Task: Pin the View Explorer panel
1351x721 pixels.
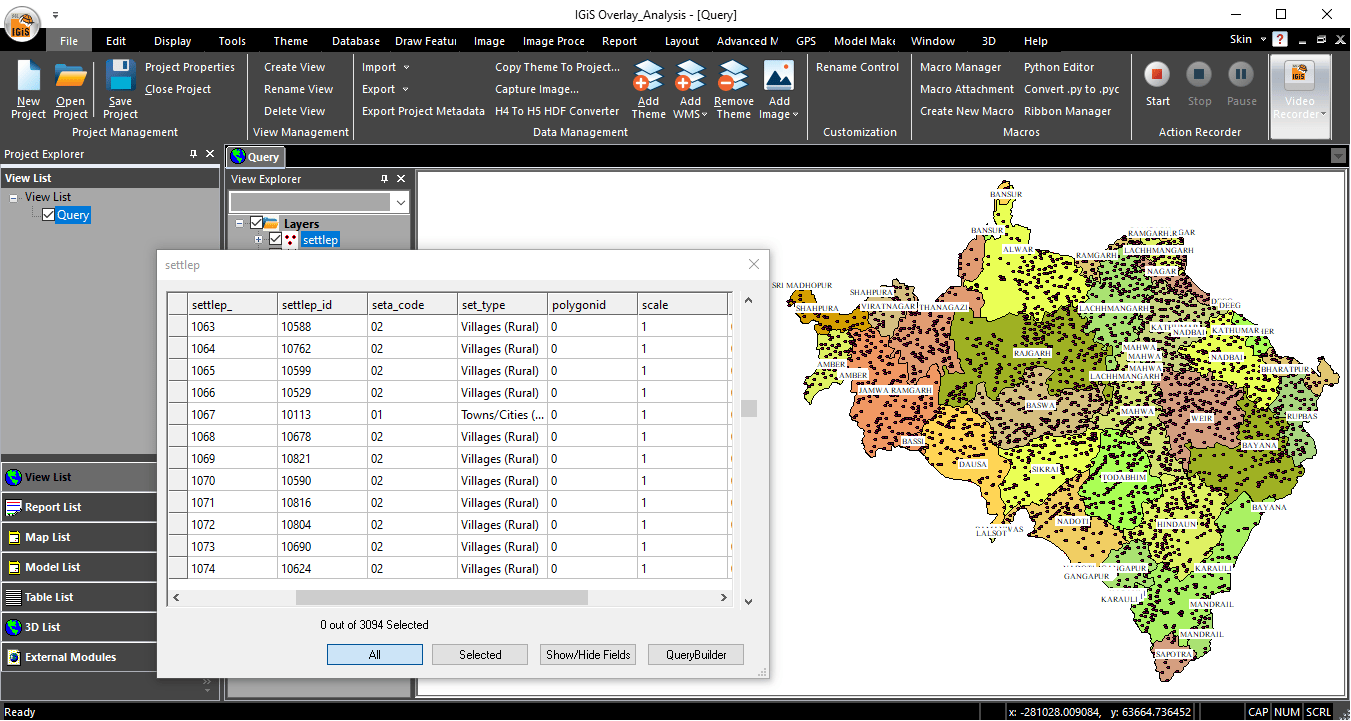Action: click(x=384, y=179)
